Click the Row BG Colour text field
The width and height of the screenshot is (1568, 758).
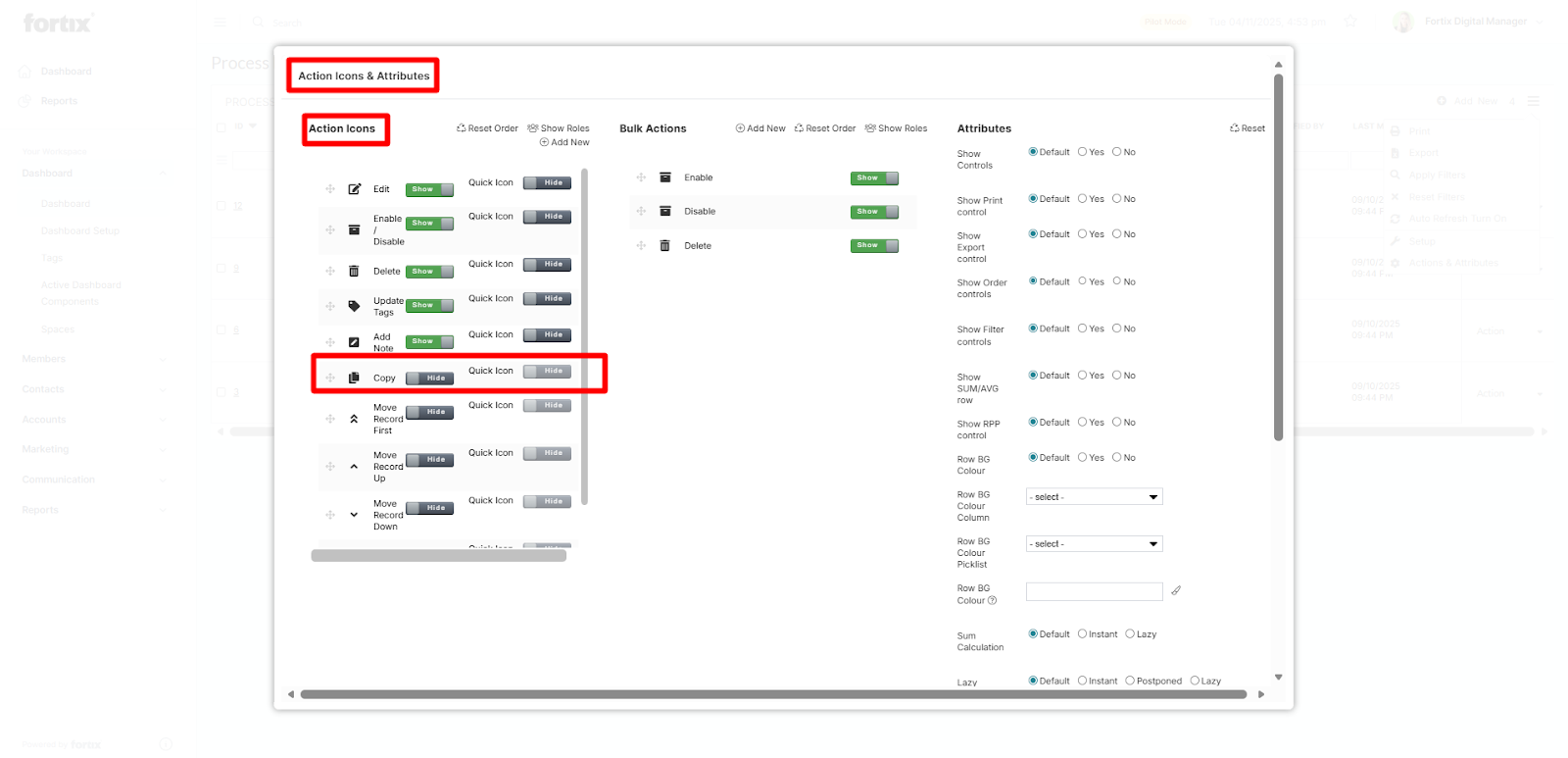[x=1094, y=591]
